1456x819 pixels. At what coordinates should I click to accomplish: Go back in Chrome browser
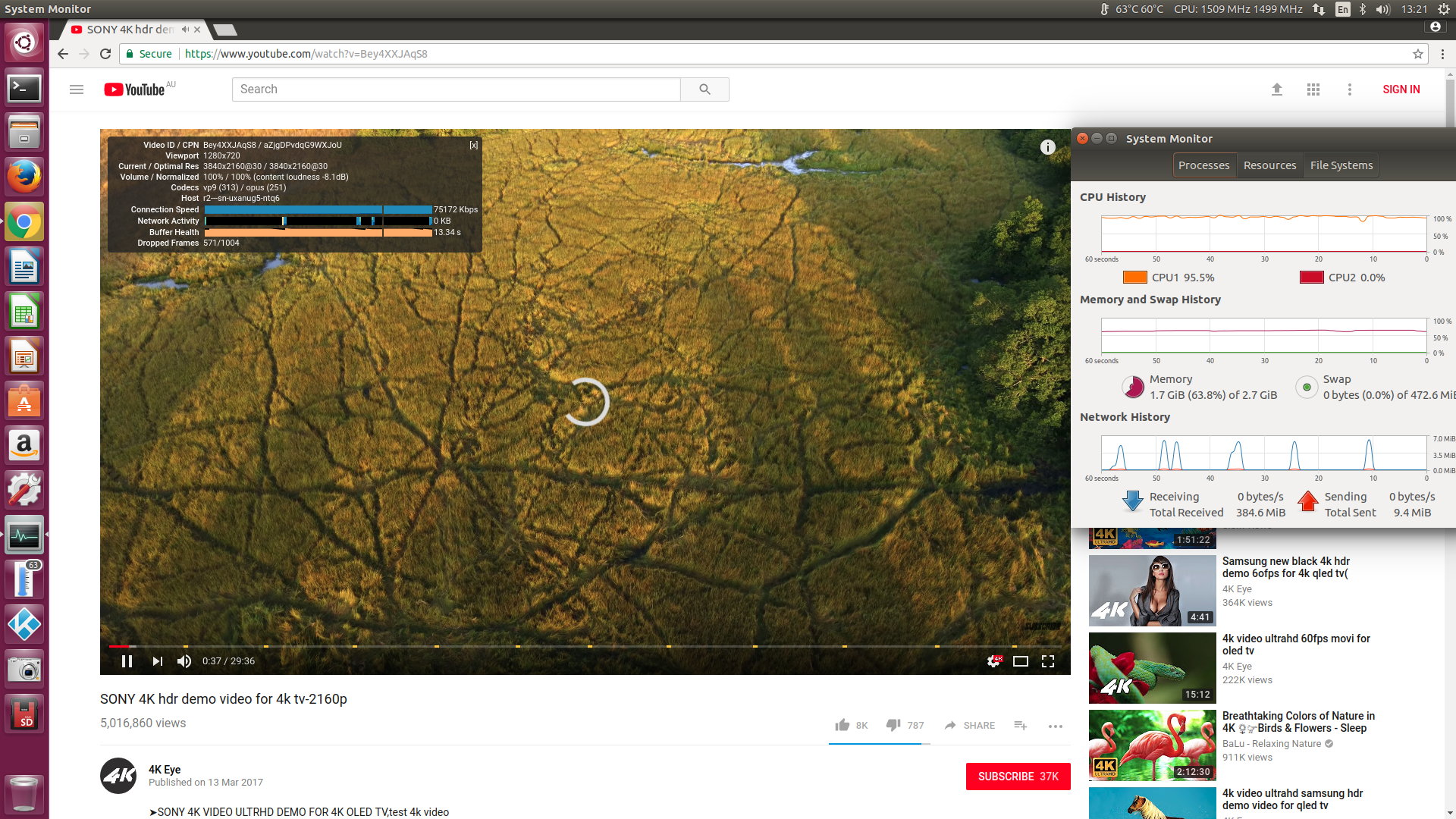point(63,54)
